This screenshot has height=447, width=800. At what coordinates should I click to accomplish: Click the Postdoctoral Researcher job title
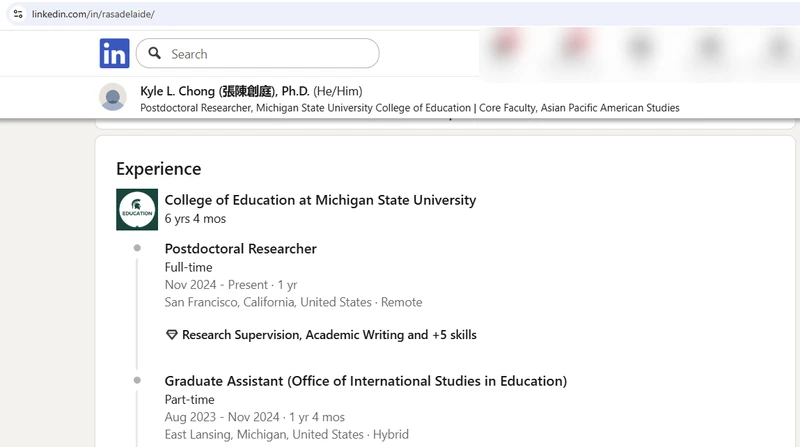click(x=240, y=249)
